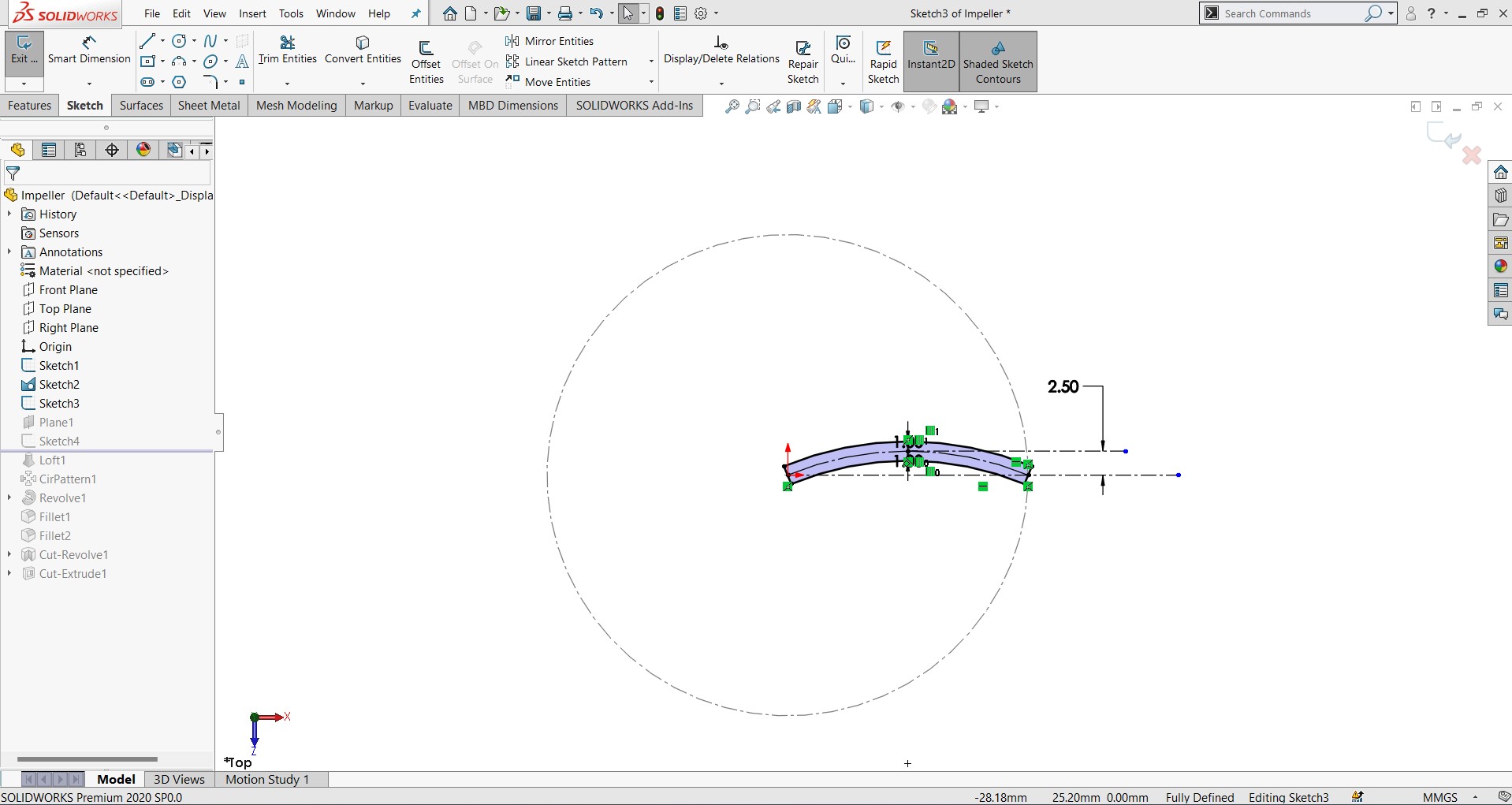
Task: Select the Spline sketch tool
Action: click(210, 41)
